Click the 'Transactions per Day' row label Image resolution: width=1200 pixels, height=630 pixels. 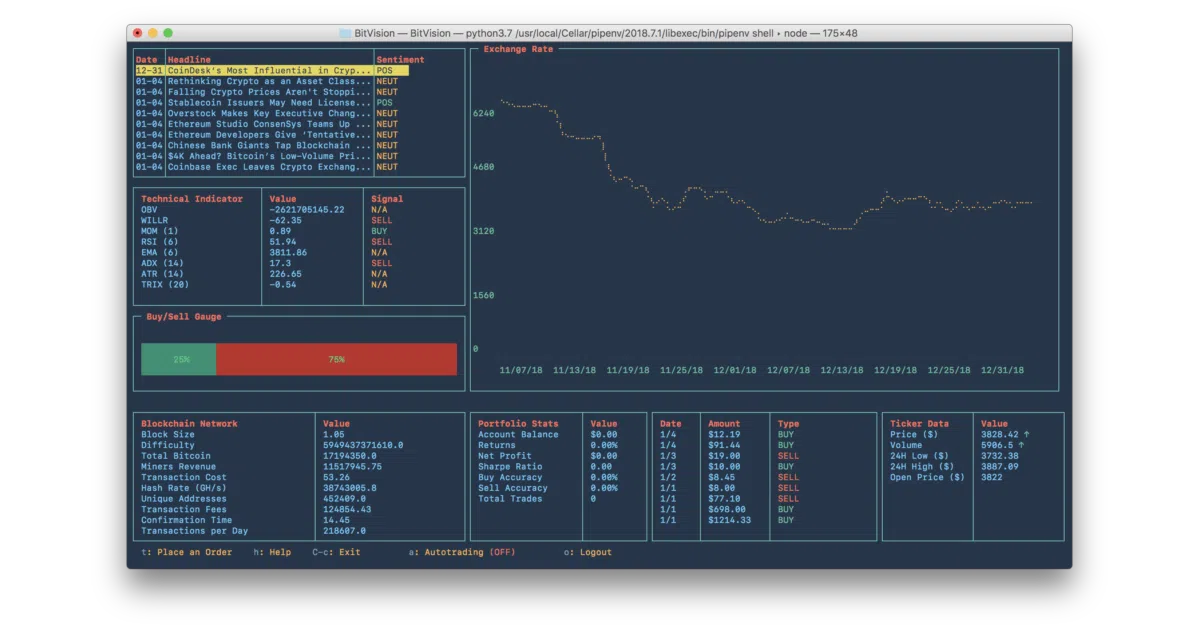tap(195, 531)
